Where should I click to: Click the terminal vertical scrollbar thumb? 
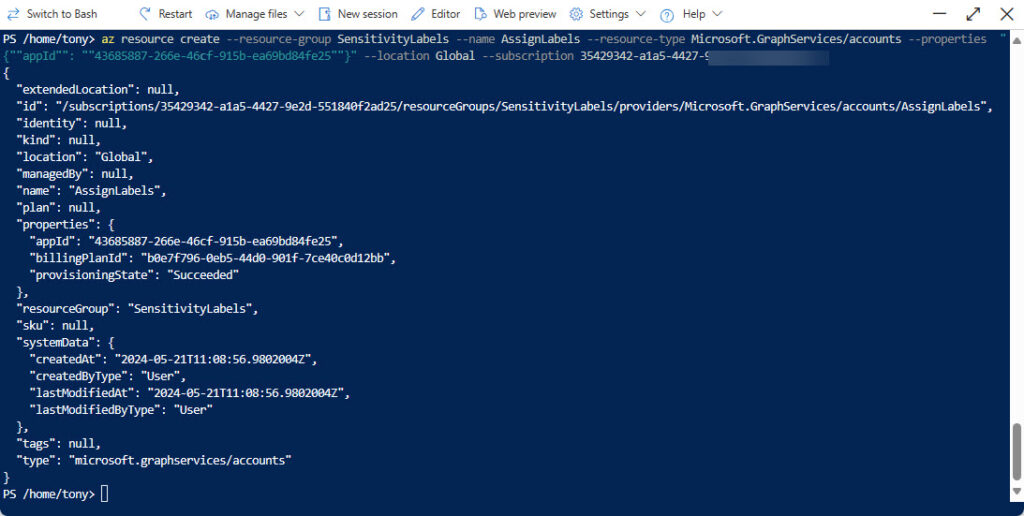tap(1016, 451)
